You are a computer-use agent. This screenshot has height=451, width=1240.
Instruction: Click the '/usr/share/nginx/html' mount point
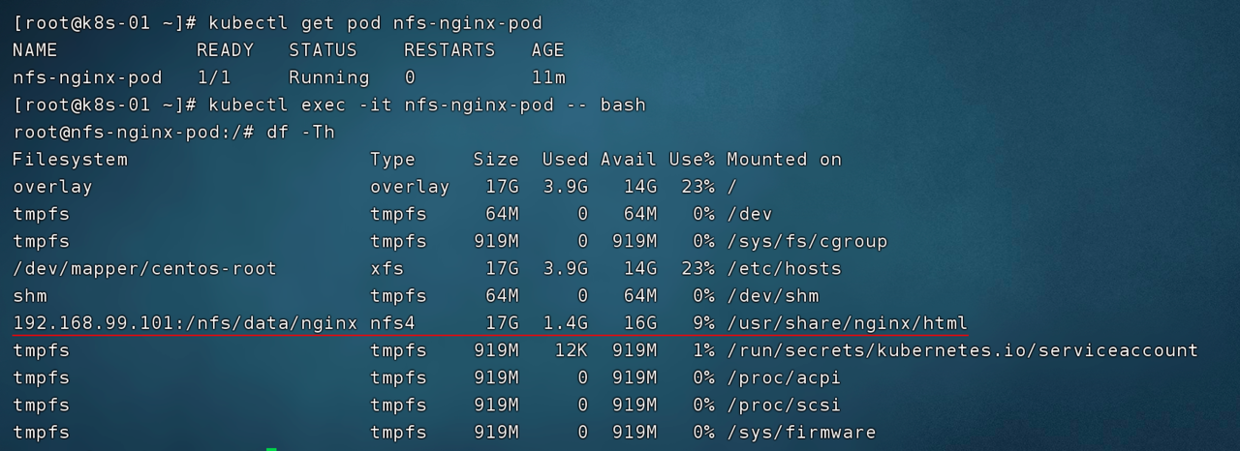click(x=847, y=323)
